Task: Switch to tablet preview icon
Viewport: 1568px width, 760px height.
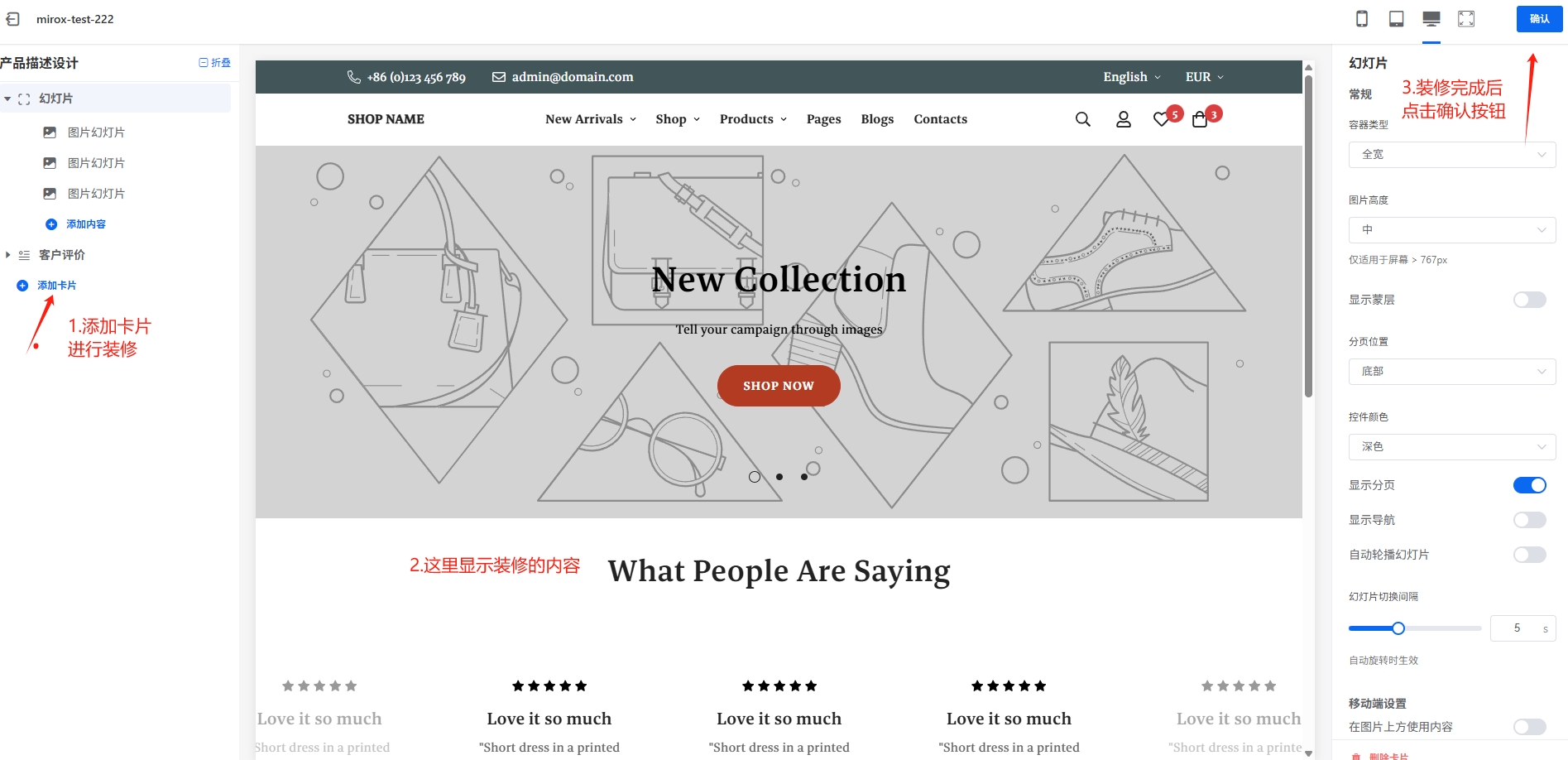Action: (x=1397, y=18)
